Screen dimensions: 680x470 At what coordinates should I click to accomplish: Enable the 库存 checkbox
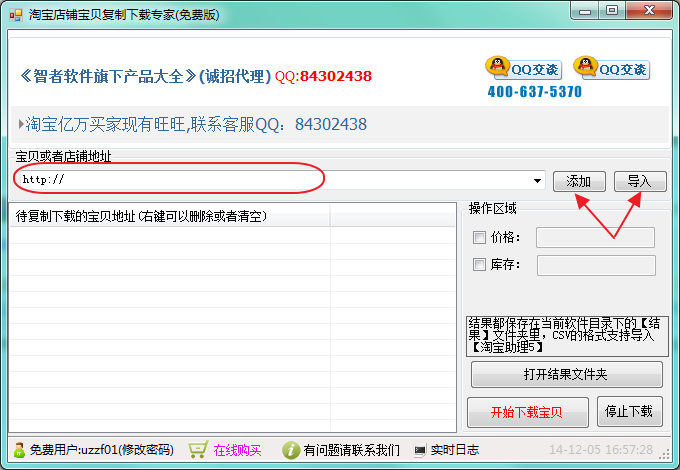479,264
